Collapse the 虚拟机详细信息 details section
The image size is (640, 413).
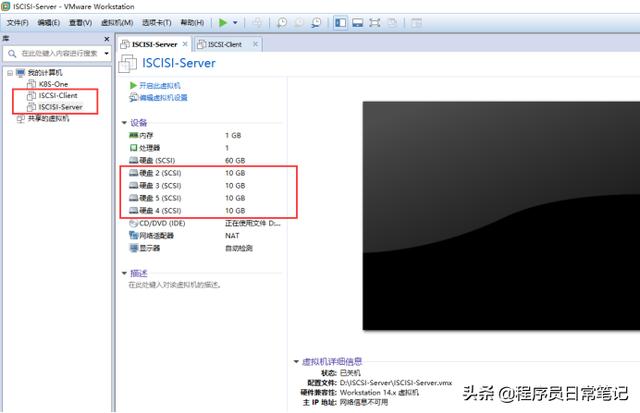[296, 362]
